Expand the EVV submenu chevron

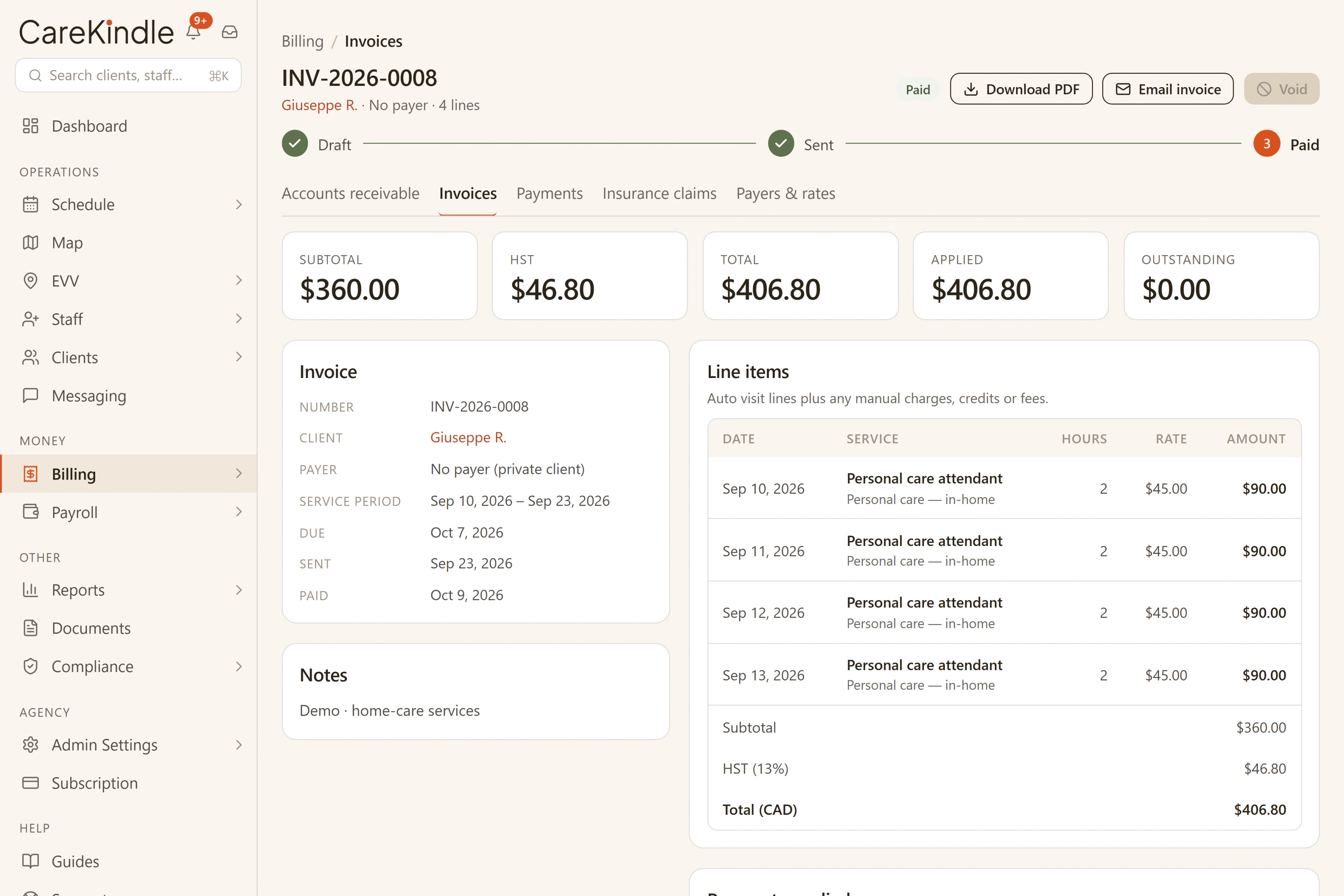[x=239, y=280]
